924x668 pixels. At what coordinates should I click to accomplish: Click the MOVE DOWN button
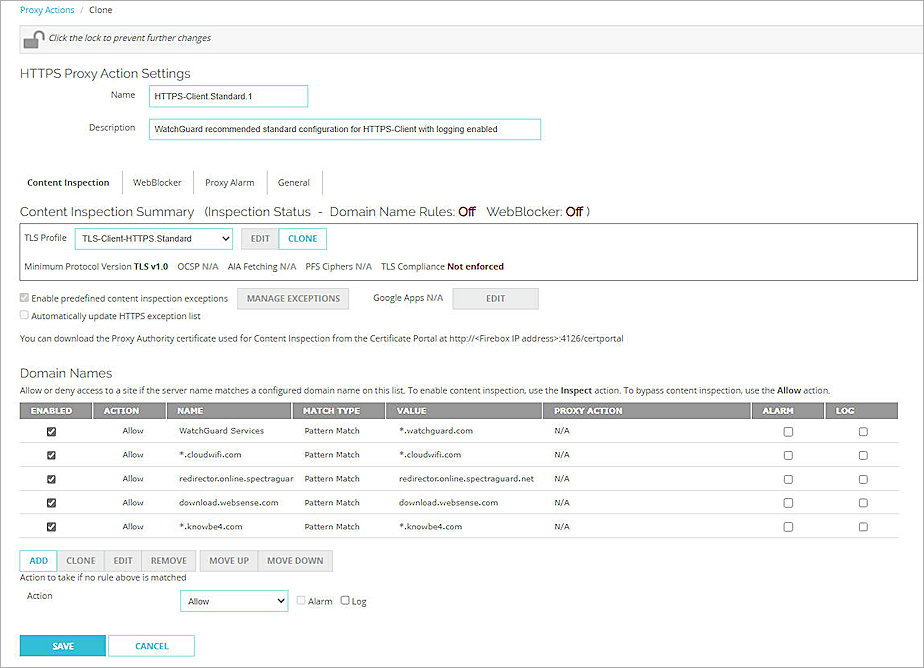click(294, 561)
